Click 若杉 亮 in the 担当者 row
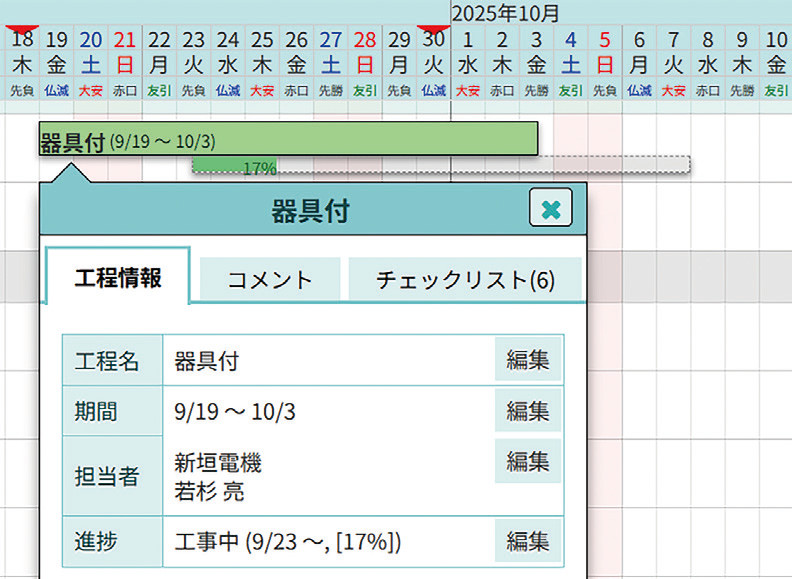Screen dimensions: 792x579 (x=209, y=491)
